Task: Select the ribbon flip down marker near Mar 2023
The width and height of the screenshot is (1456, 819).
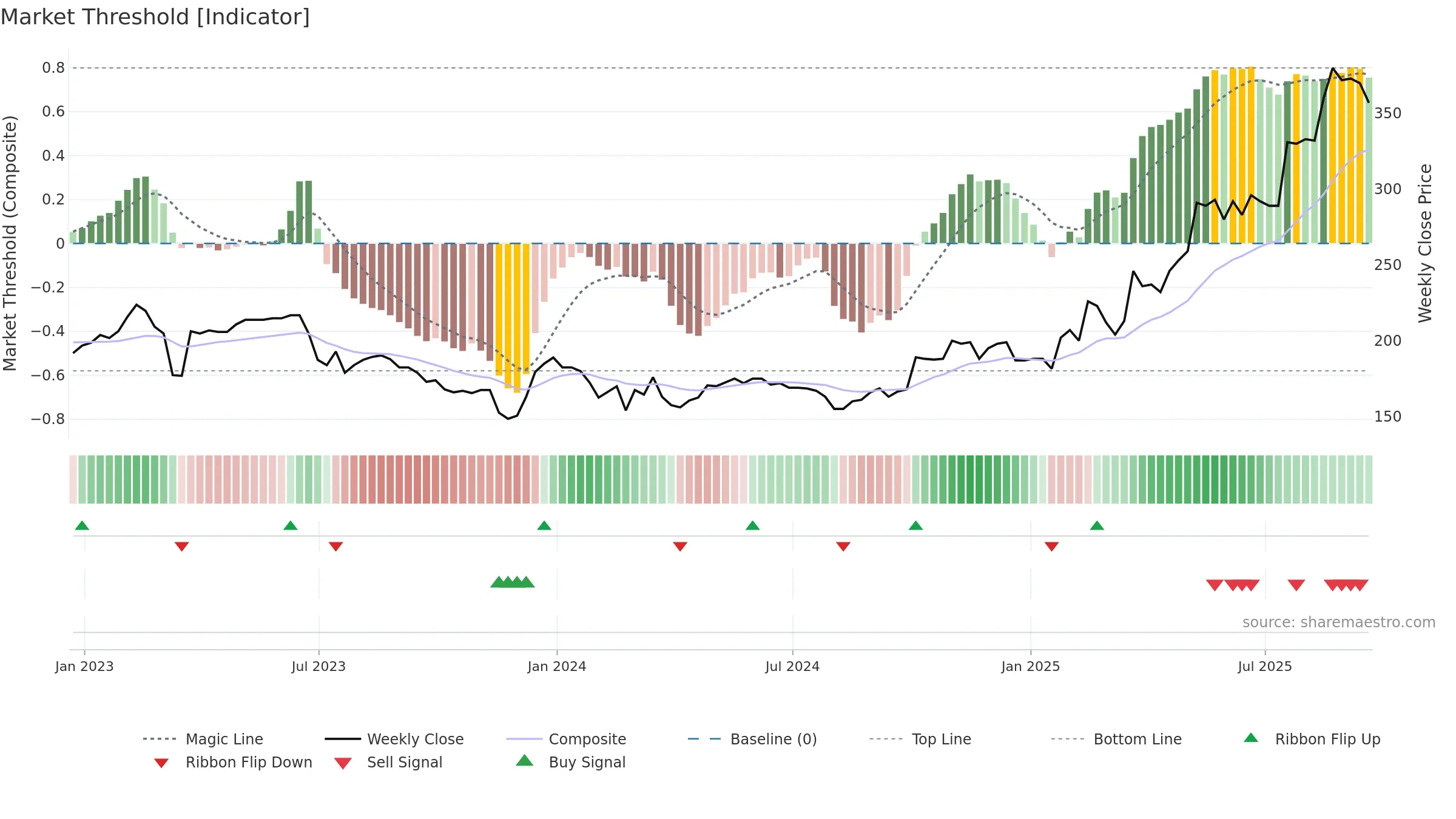Action: point(182,547)
